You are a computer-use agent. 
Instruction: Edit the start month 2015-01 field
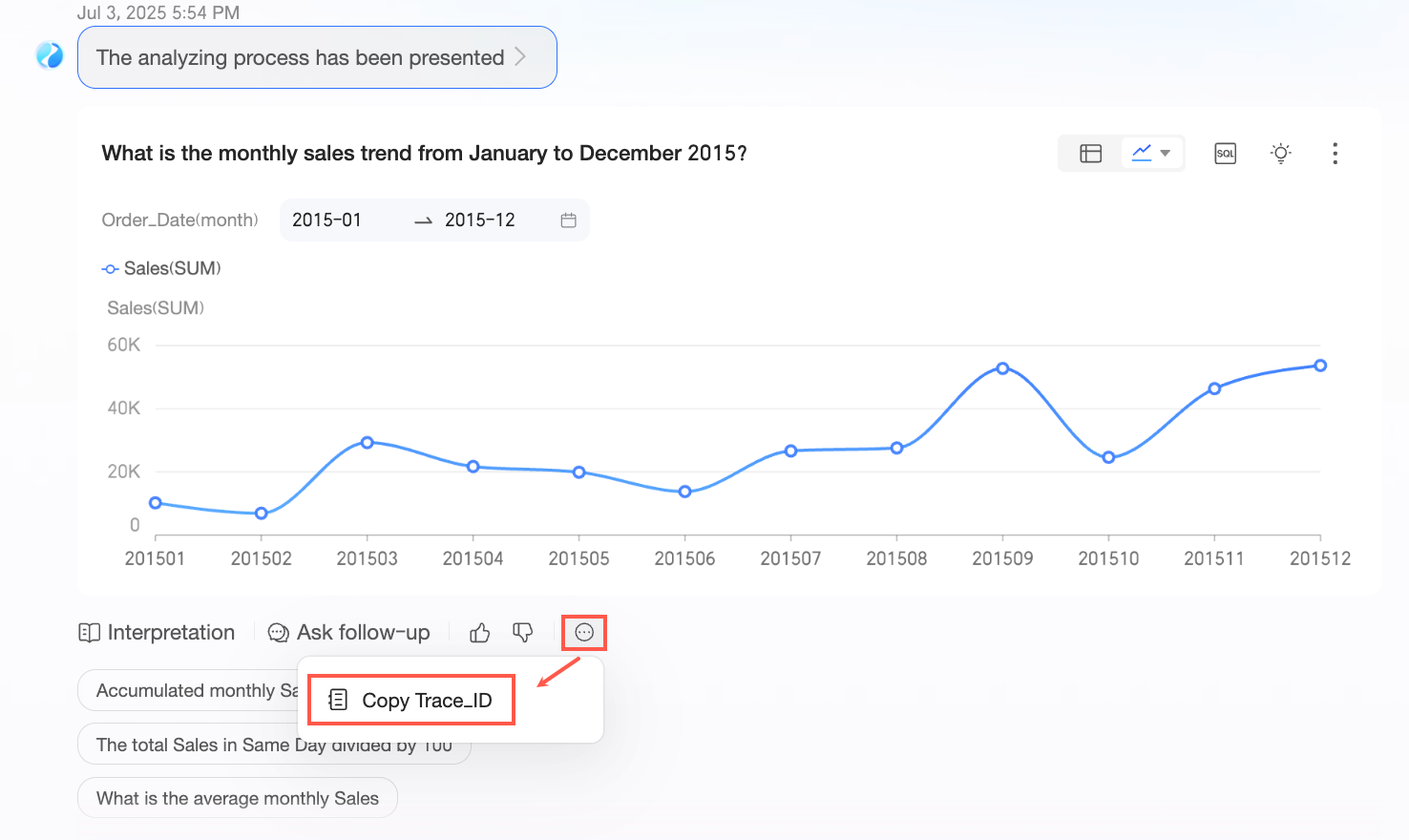(x=327, y=220)
